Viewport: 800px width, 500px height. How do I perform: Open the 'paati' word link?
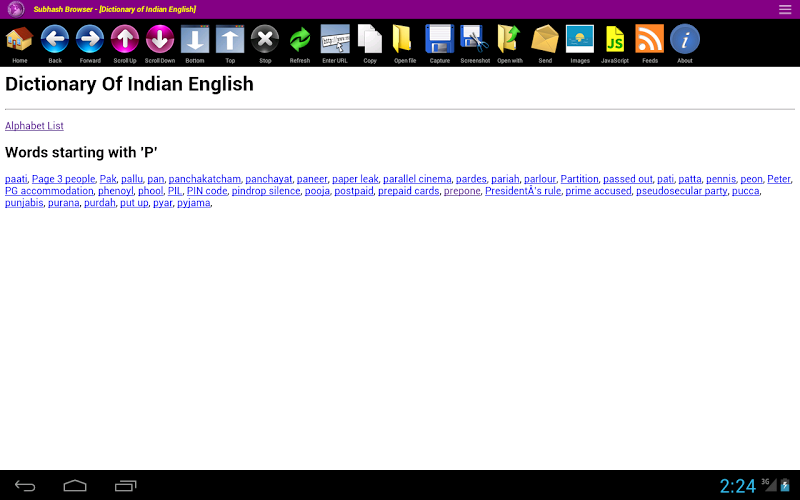[x=16, y=179]
